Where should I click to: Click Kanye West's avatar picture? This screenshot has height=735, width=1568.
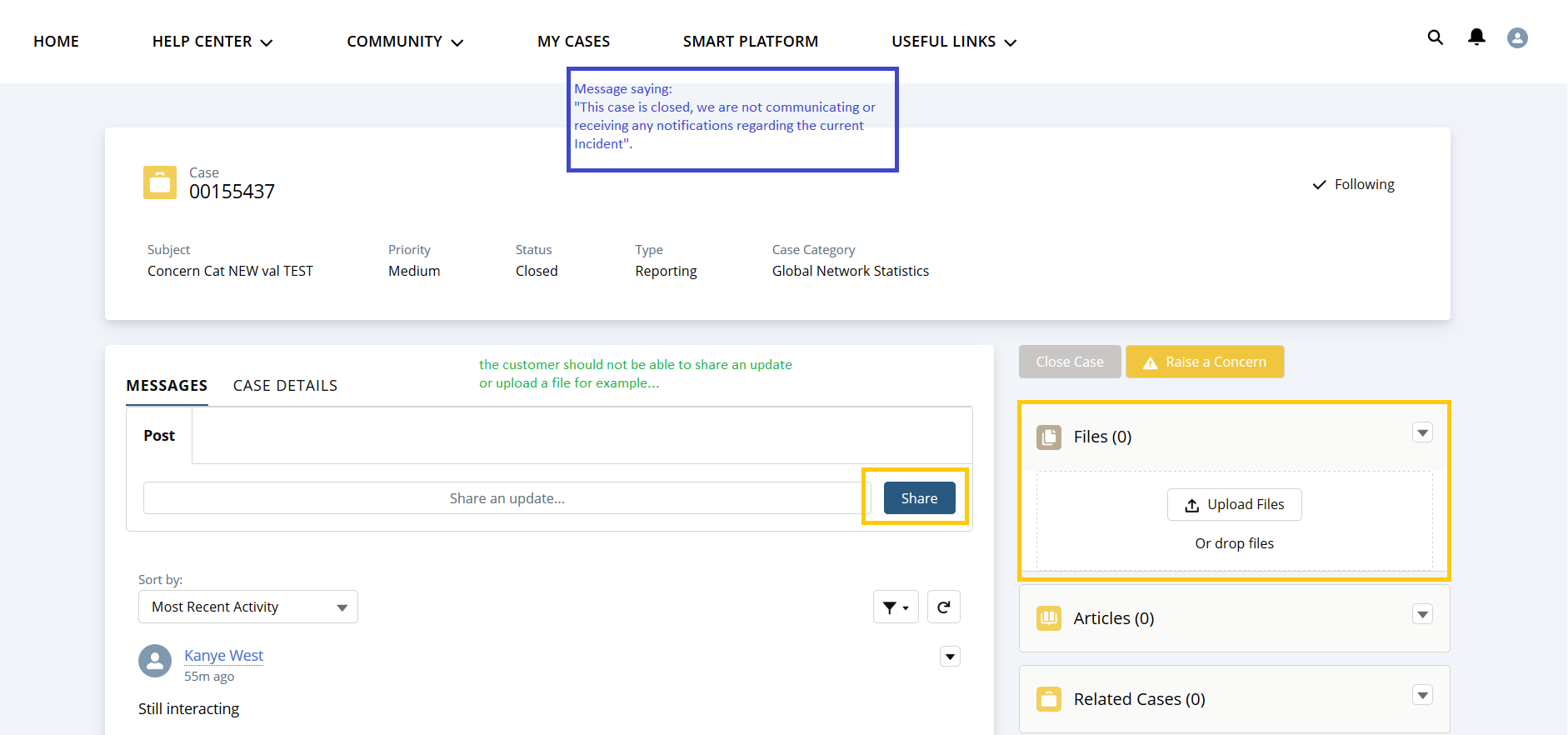click(155, 662)
